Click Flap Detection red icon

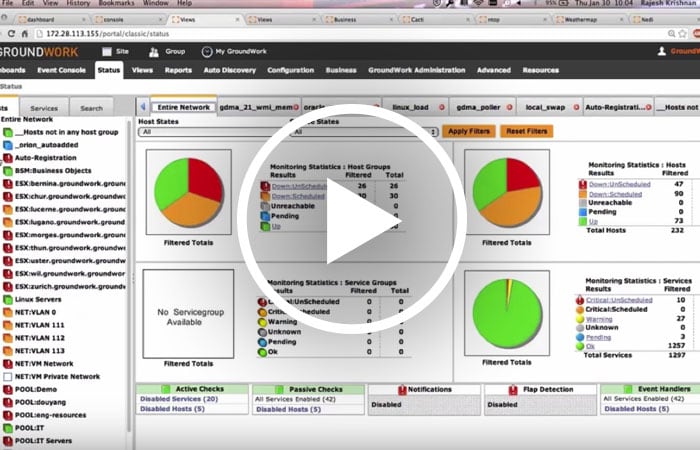tap(512, 390)
